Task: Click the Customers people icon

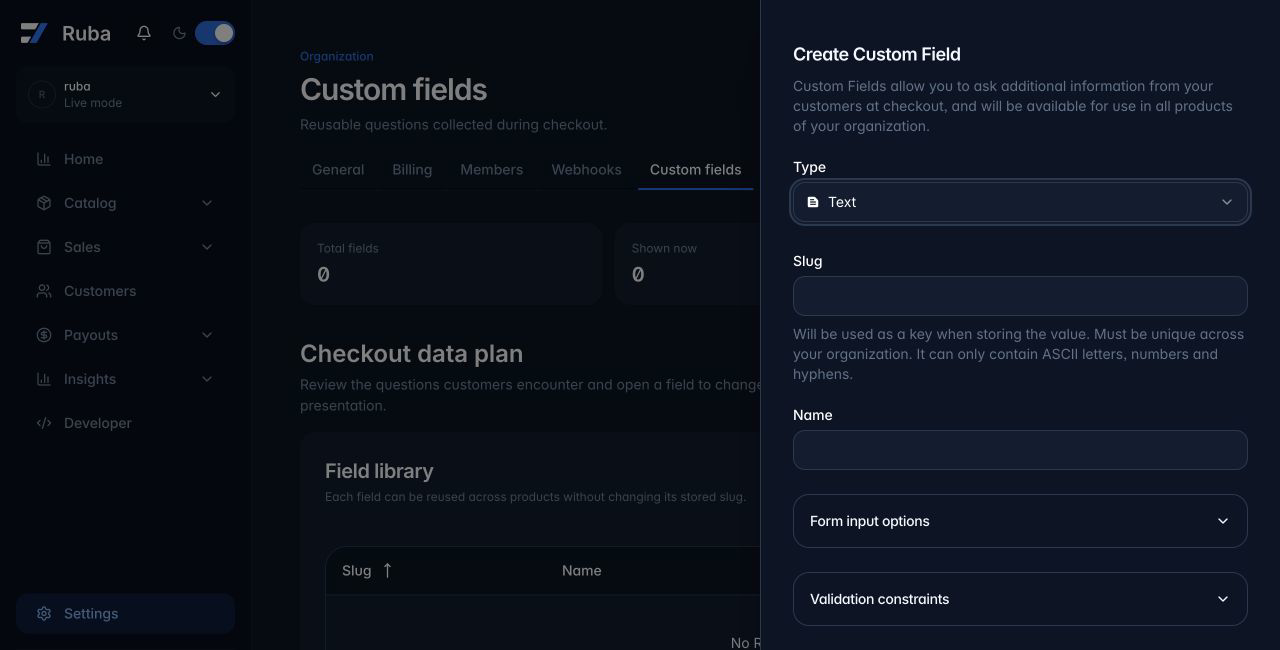Action: coord(44,291)
